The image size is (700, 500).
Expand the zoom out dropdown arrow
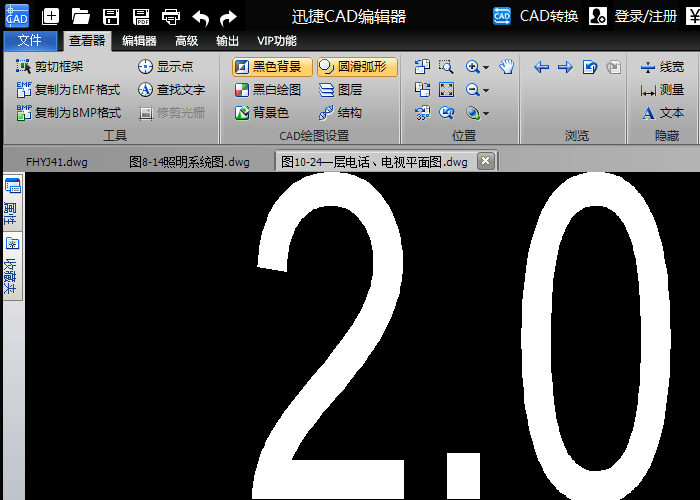pyautogui.click(x=486, y=91)
